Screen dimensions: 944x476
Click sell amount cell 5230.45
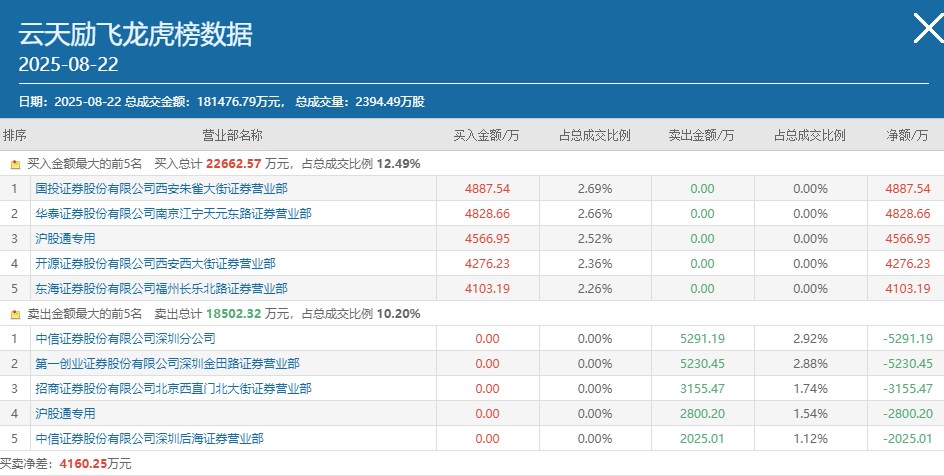point(703,363)
